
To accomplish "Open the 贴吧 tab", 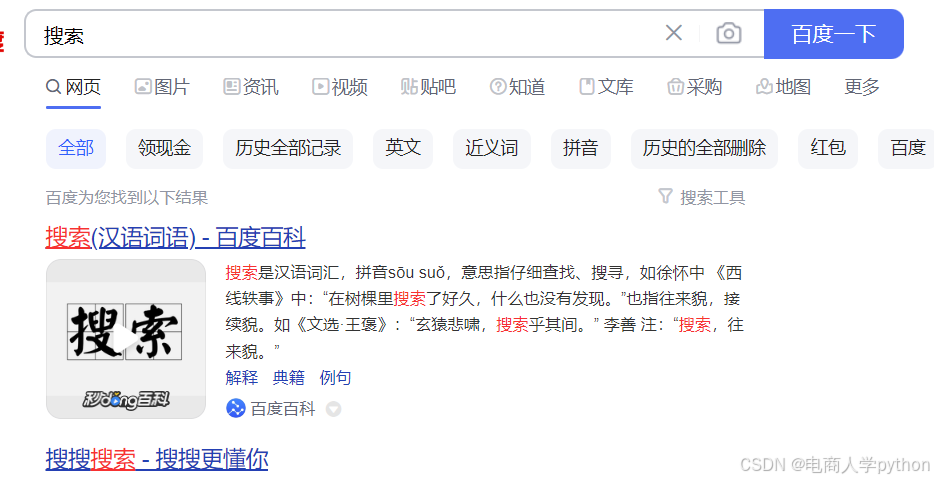I will point(428,87).
